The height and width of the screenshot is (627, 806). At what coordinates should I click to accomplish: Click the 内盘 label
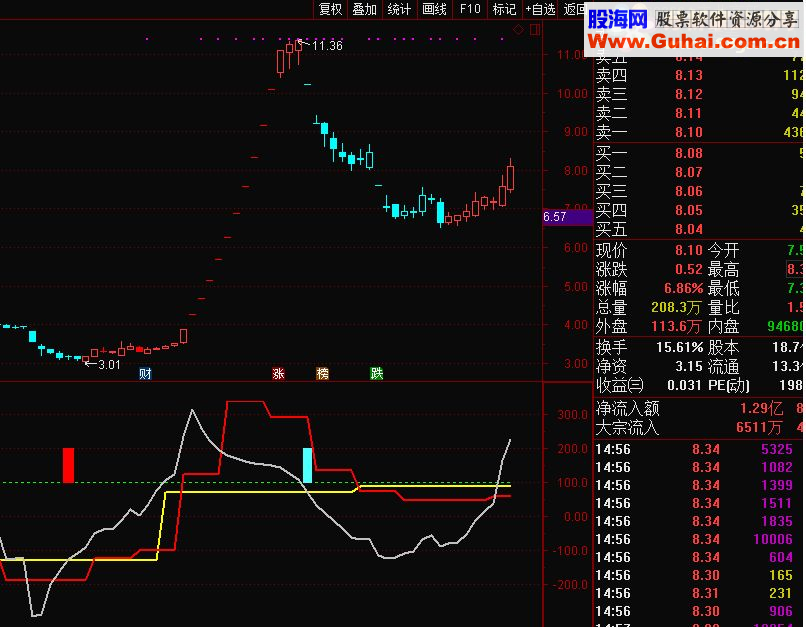[x=723, y=326]
